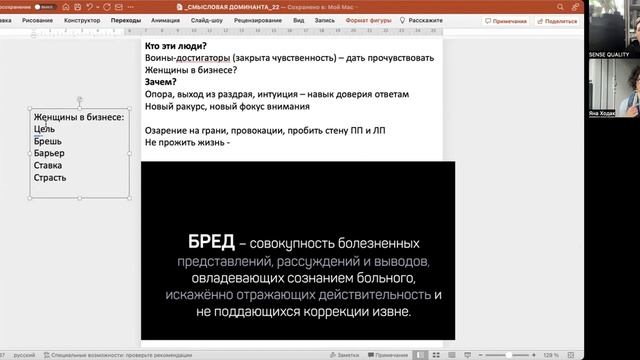Open the Формат фигуры tab
The height and width of the screenshot is (360, 640).
(369, 20)
